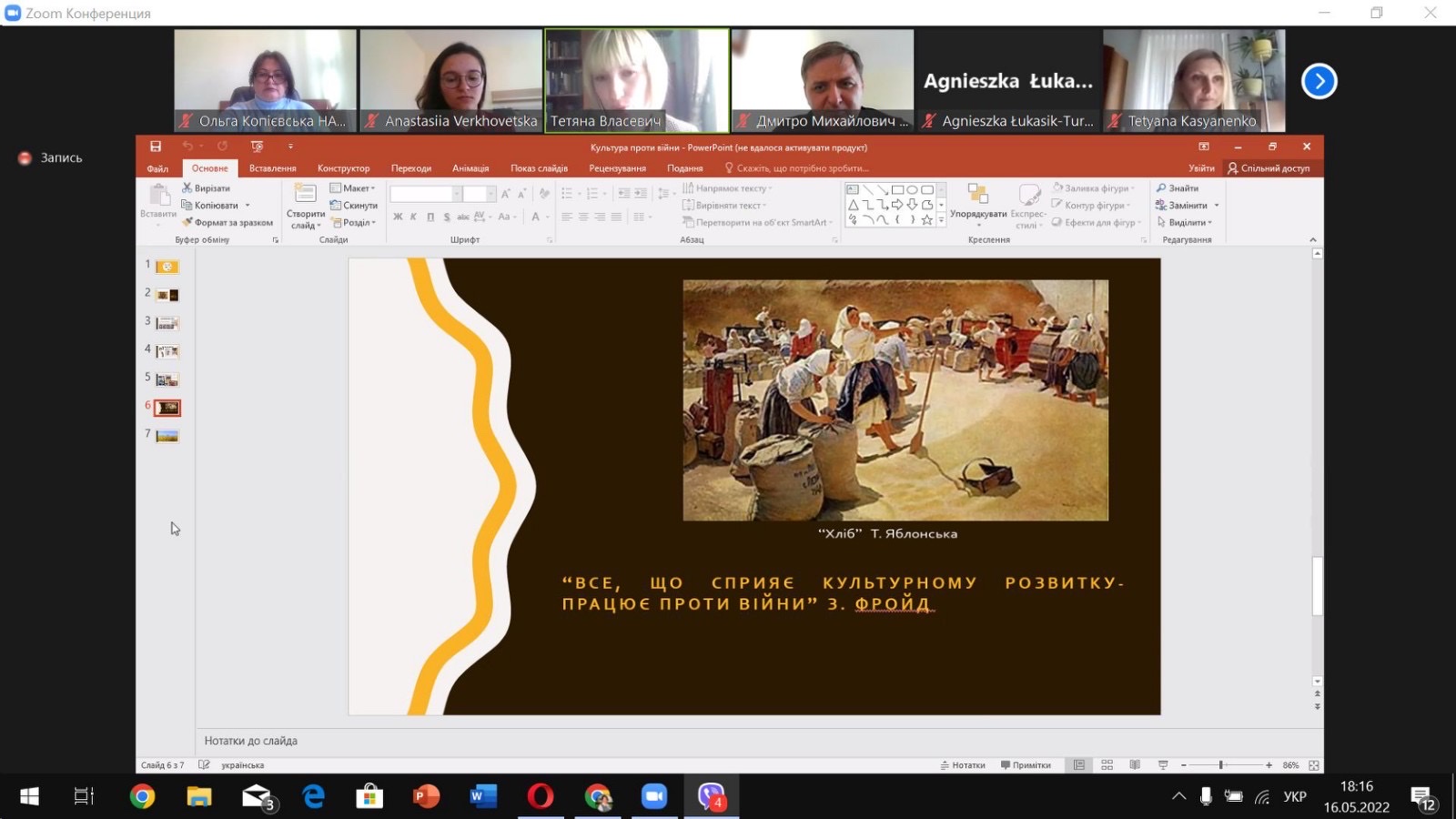Reset slide with the Скинути button
The image size is (1456, 819).
tap(354, 206)
